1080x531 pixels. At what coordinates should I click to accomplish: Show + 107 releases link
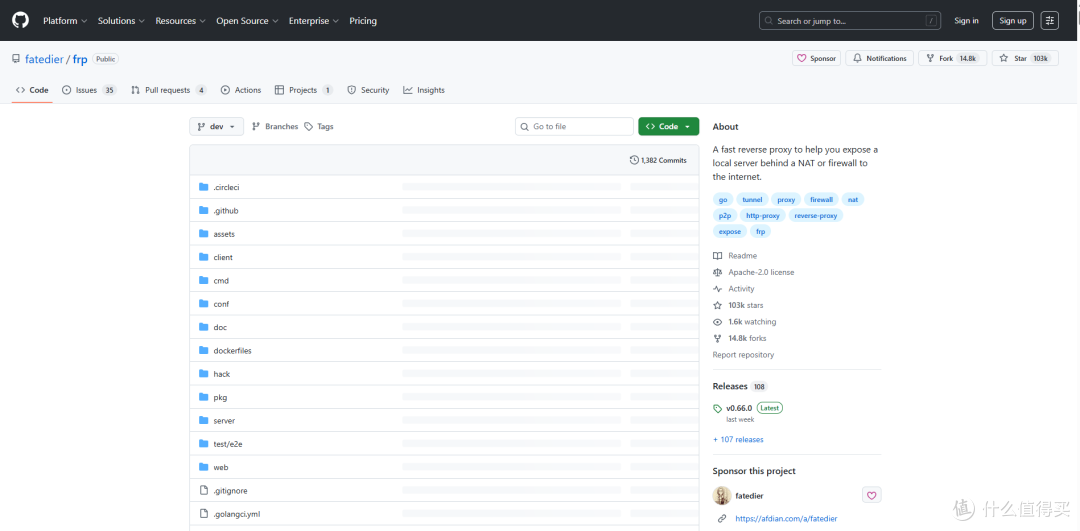(x=738, y=439)
